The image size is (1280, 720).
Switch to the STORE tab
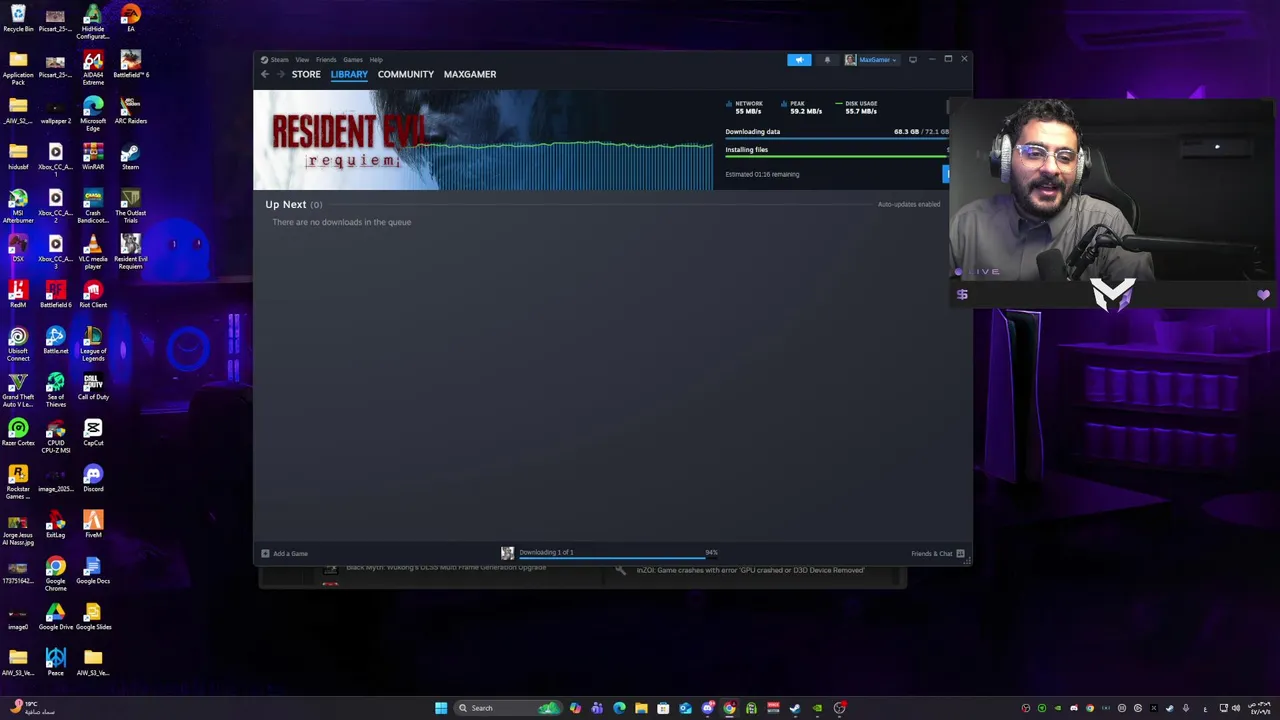pyautogui.click(x=306, y=74)
